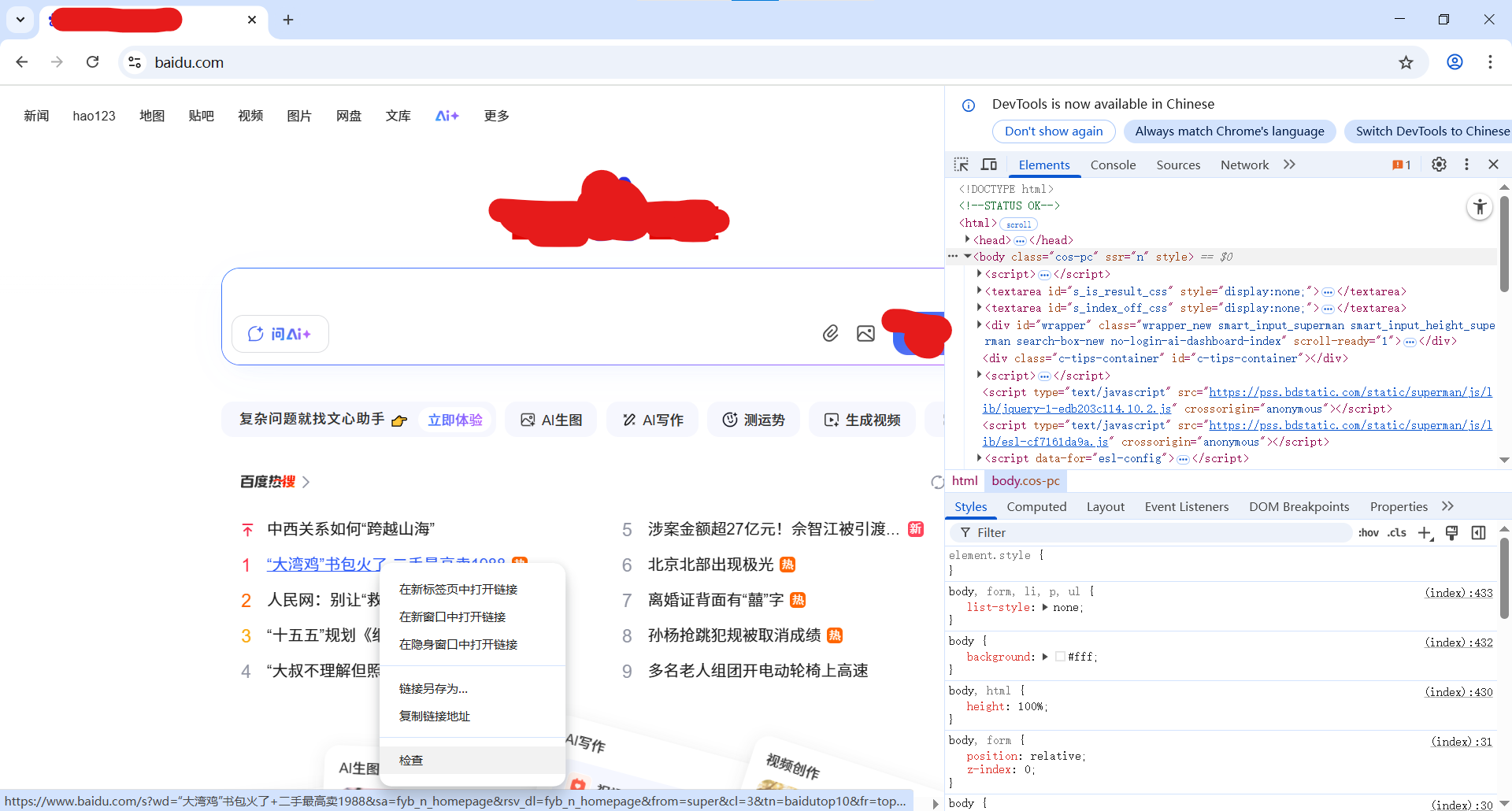Open the 立即体验 link on Baidu
Screen dimensions: 1512x811
tap(455, 419)
